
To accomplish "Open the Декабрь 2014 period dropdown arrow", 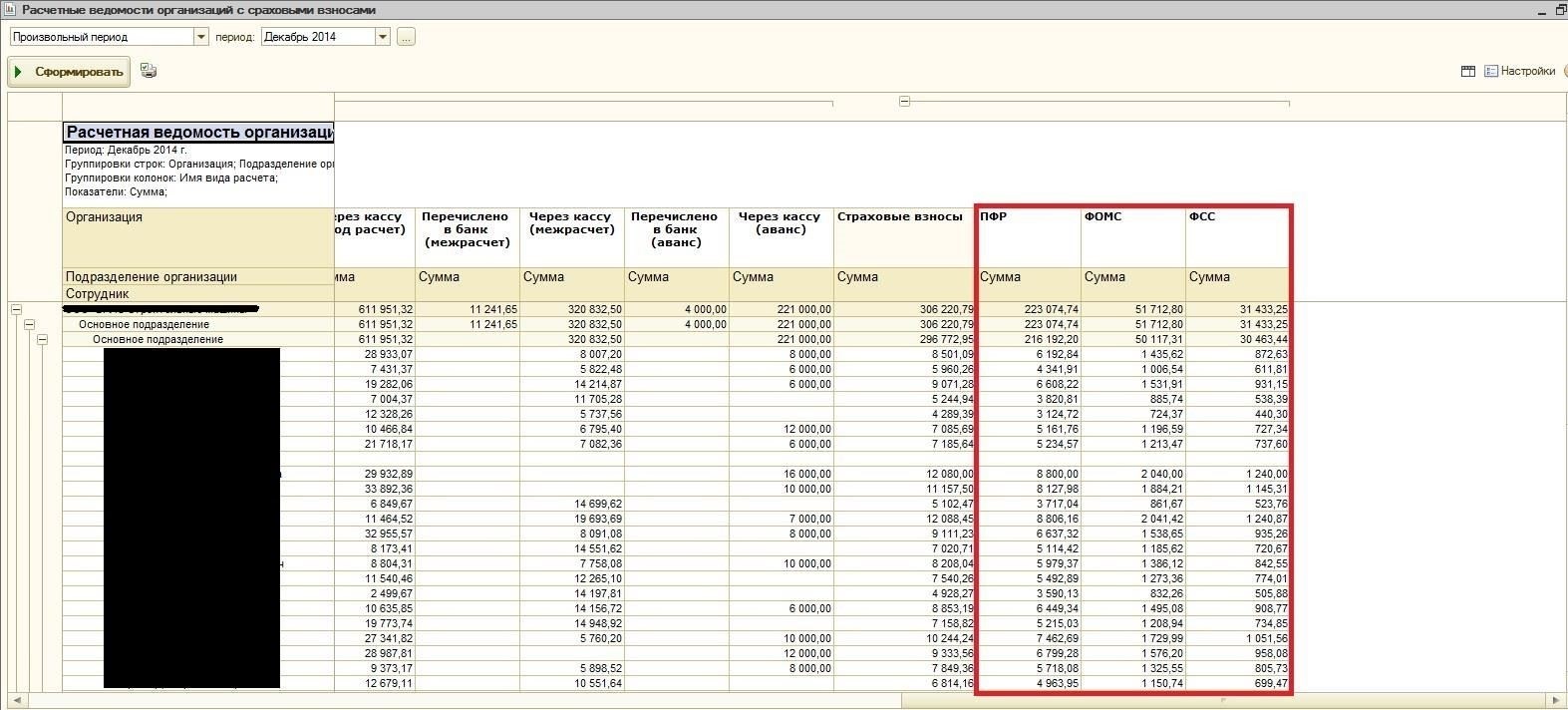I will [382, 37].
